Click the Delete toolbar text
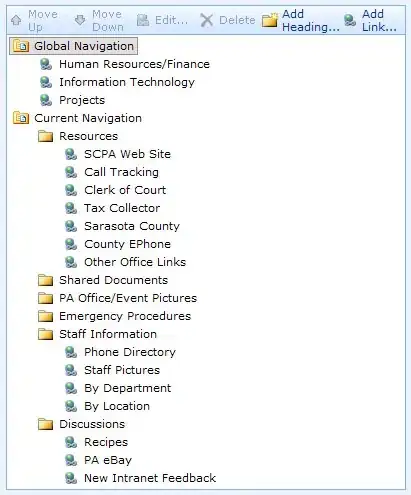Viewport: 411px width, 495px height. [237, 20]
